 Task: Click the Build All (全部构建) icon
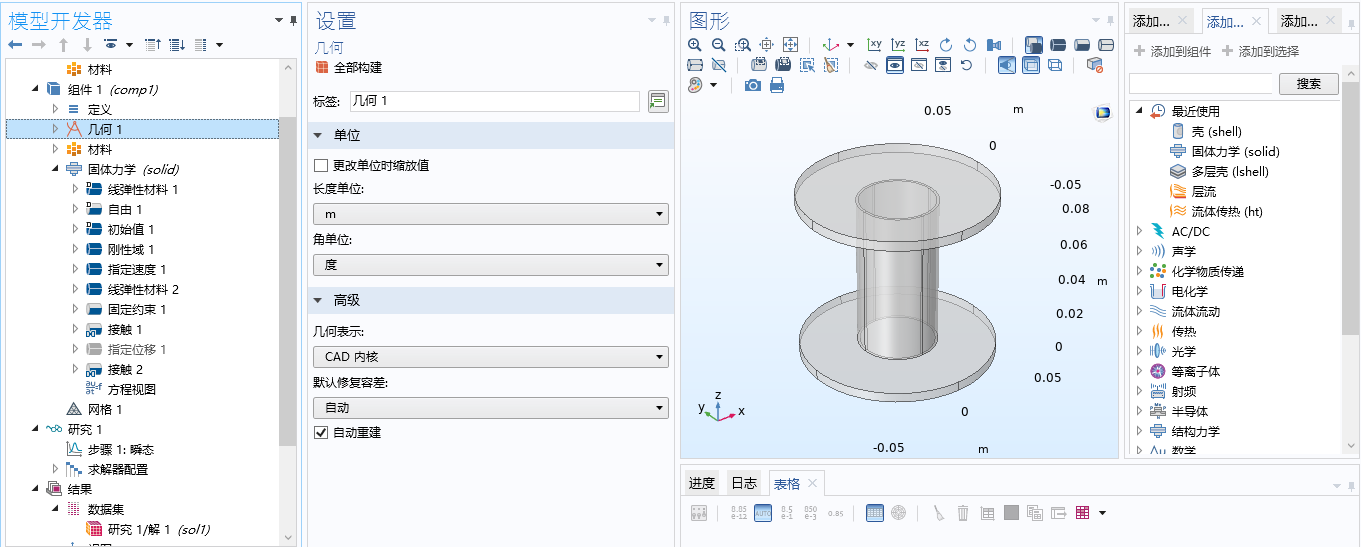click(x=321, y=68)
